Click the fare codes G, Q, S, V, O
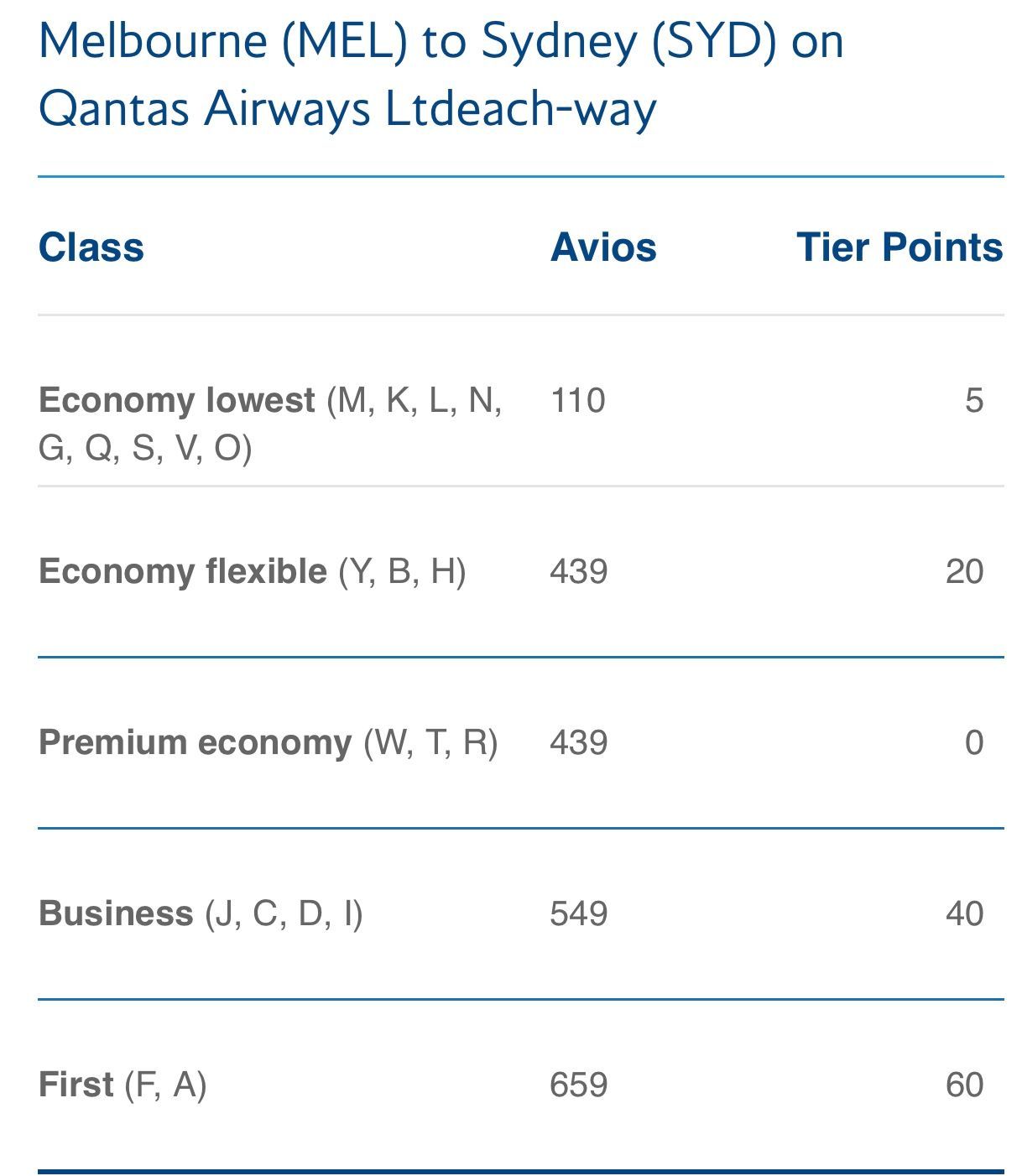The width and height of the screenshot is (1022, 1176). [x=145, y=449]
